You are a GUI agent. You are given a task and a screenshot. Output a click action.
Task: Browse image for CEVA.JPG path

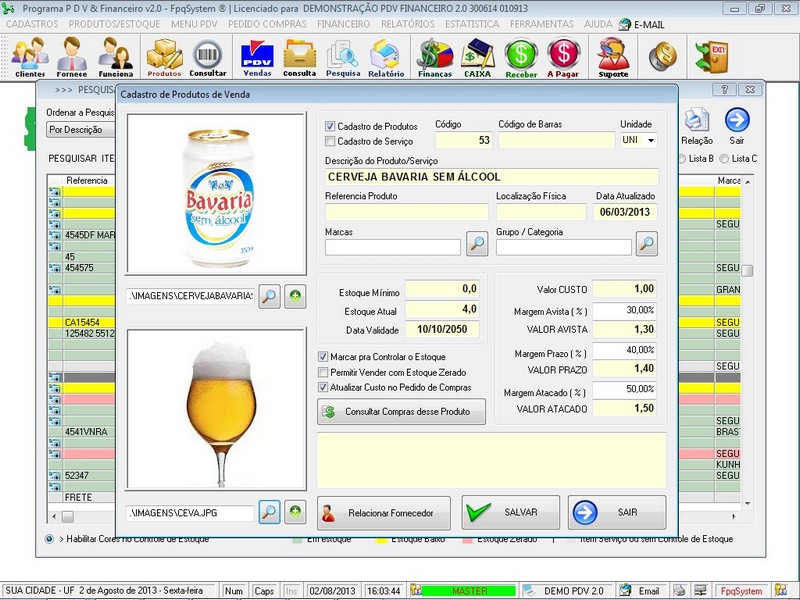point(269,512)
